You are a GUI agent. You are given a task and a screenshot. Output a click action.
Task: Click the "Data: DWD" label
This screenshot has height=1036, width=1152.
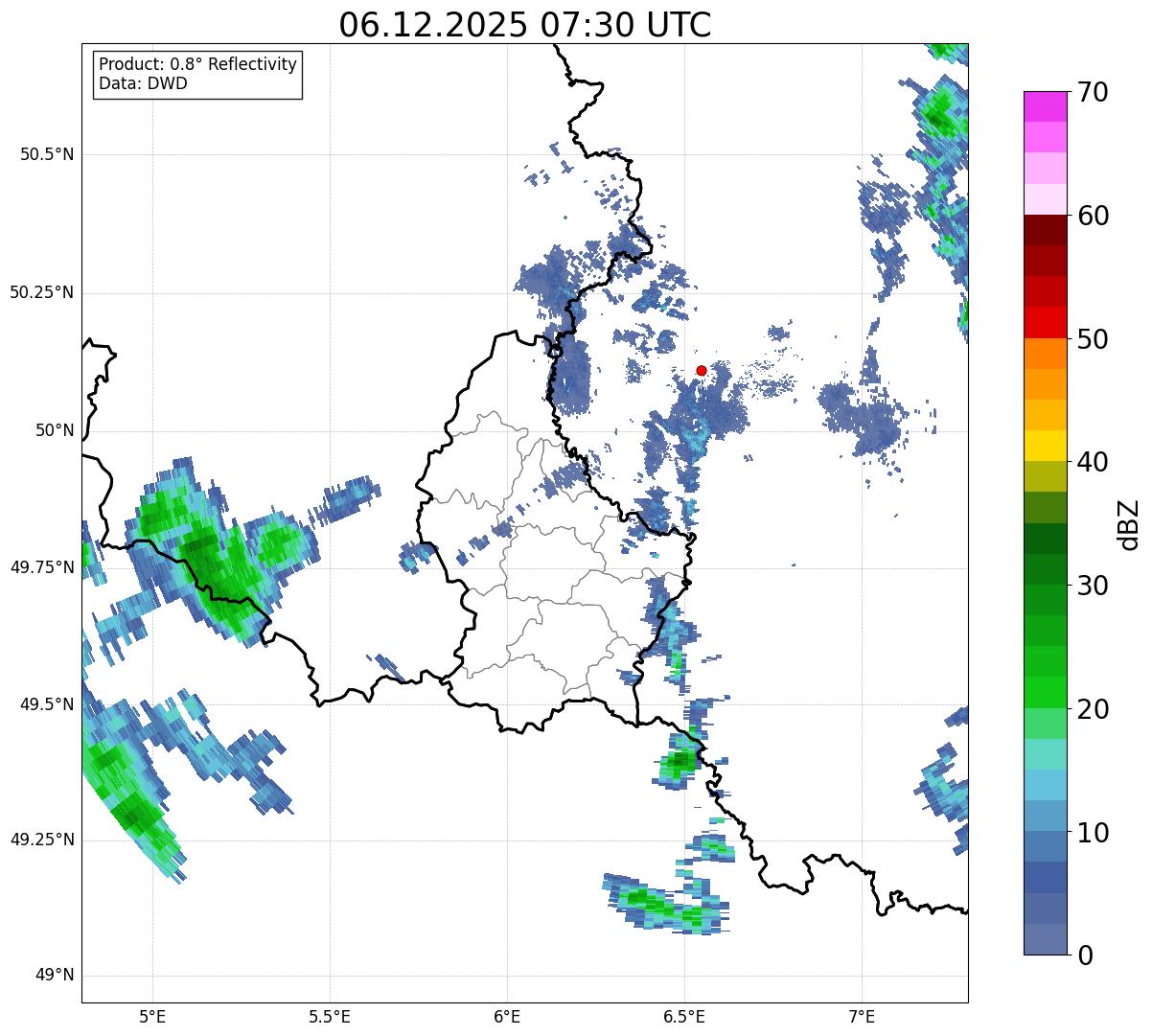tap(144, 83)
